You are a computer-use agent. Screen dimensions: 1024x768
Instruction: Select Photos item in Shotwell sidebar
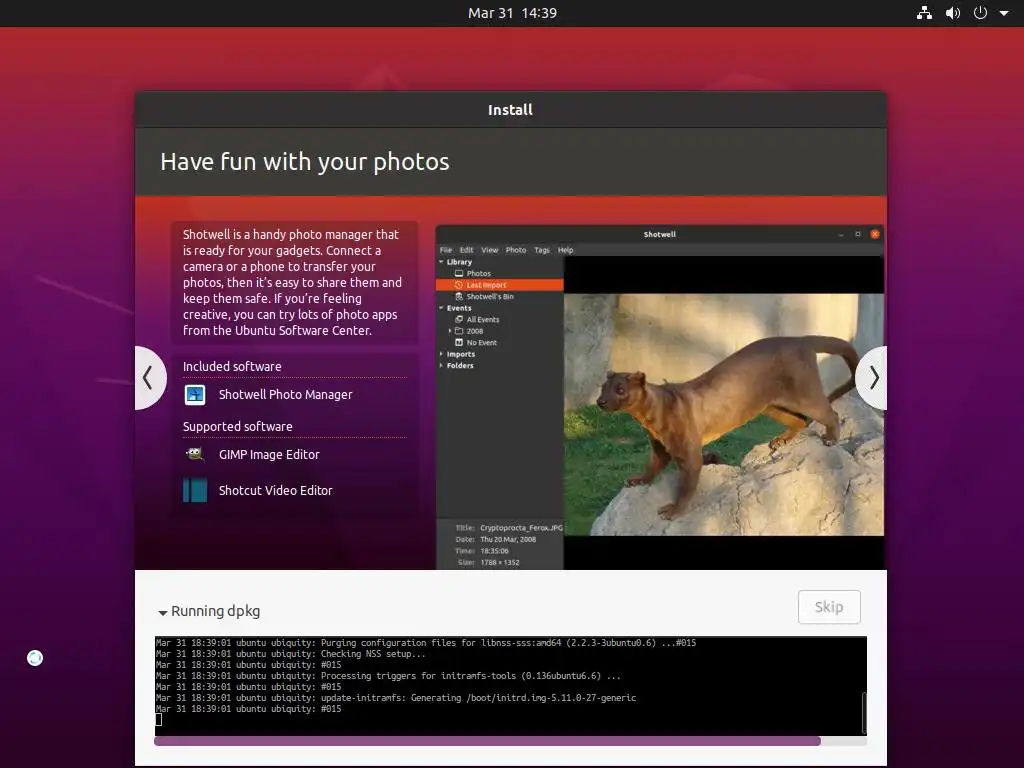pyautogui.click(x=479, y=274)
